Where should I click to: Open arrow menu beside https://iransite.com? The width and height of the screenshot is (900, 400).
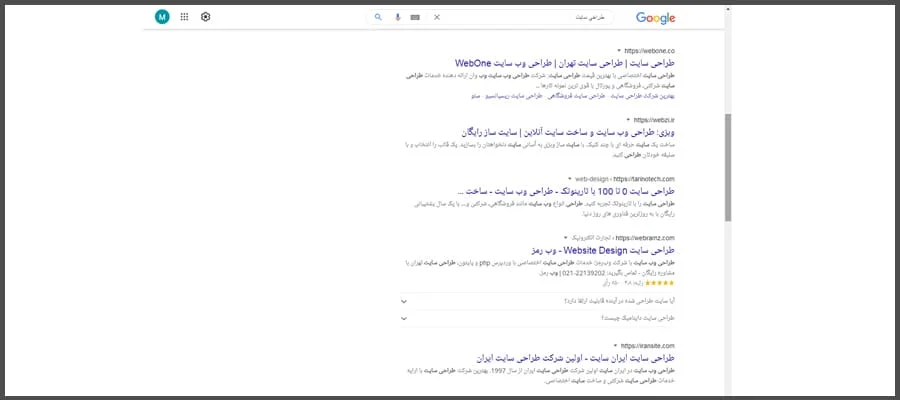click(615, 346)
